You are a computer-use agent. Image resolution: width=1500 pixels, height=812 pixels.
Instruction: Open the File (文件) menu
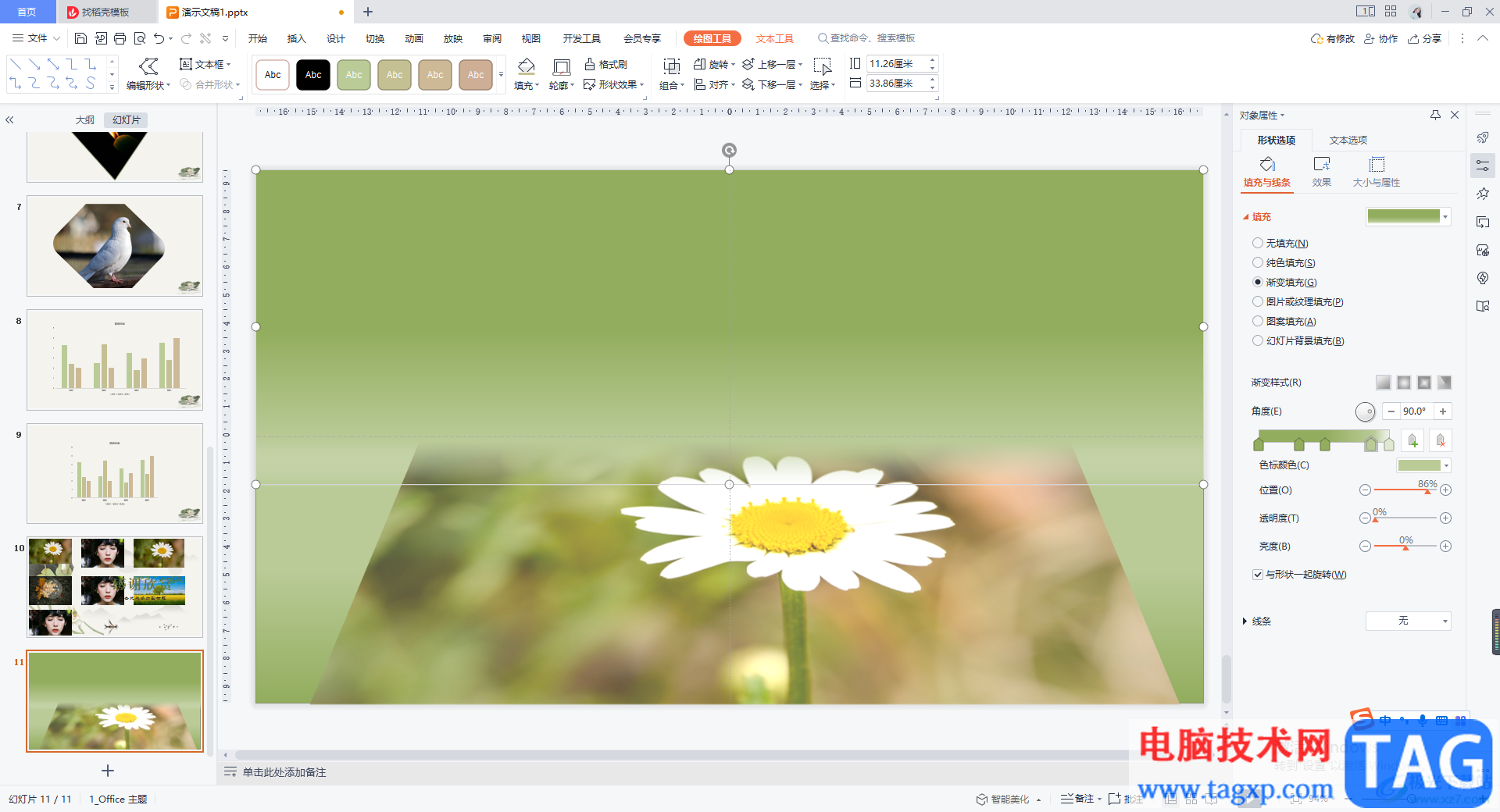point(36,38)
